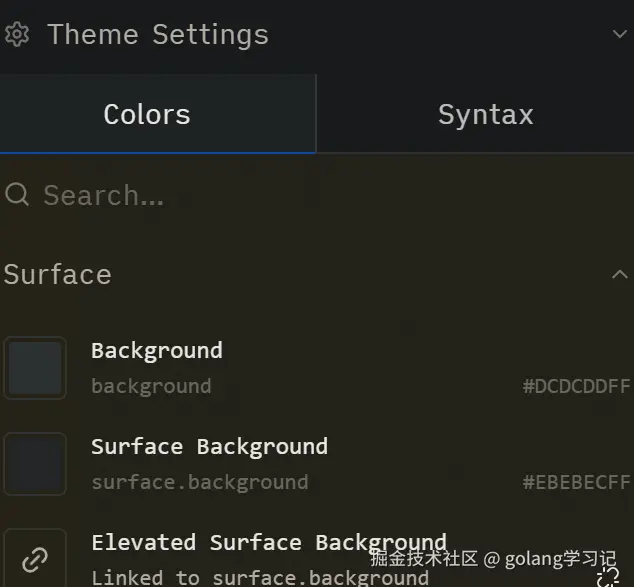
Task: Switch to the Syntax tab
Action: coord(485,115)
